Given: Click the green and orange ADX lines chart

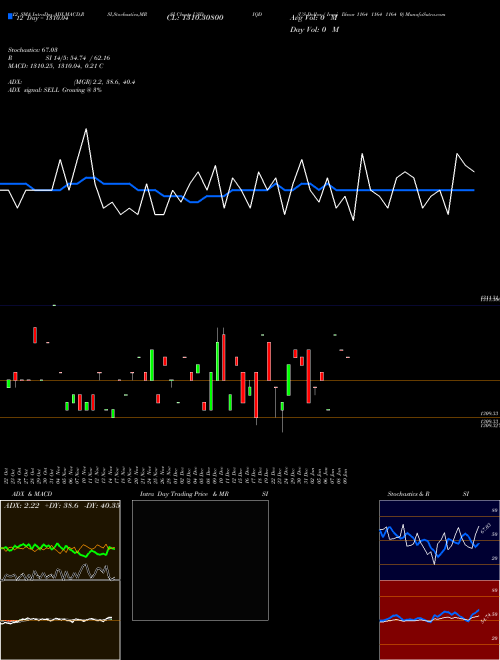Looking at the screenshot, I should coord(60,540).
